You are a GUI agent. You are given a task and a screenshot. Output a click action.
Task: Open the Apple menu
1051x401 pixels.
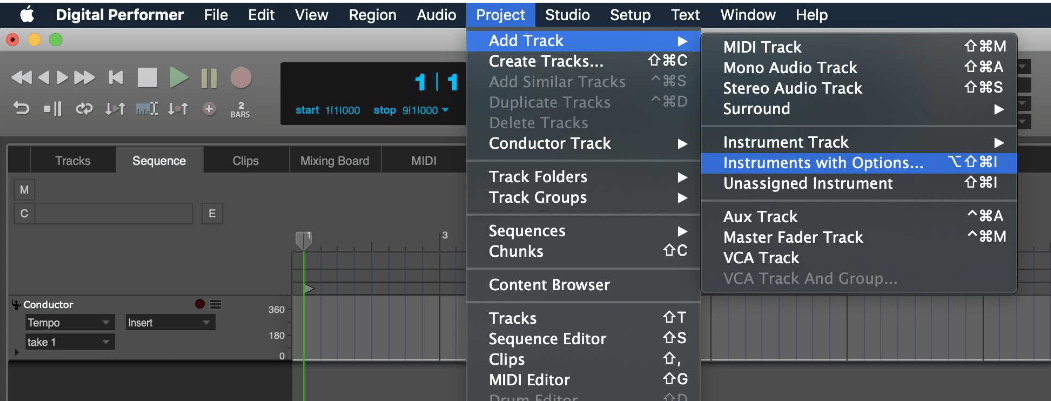click(x=26, y=14)
